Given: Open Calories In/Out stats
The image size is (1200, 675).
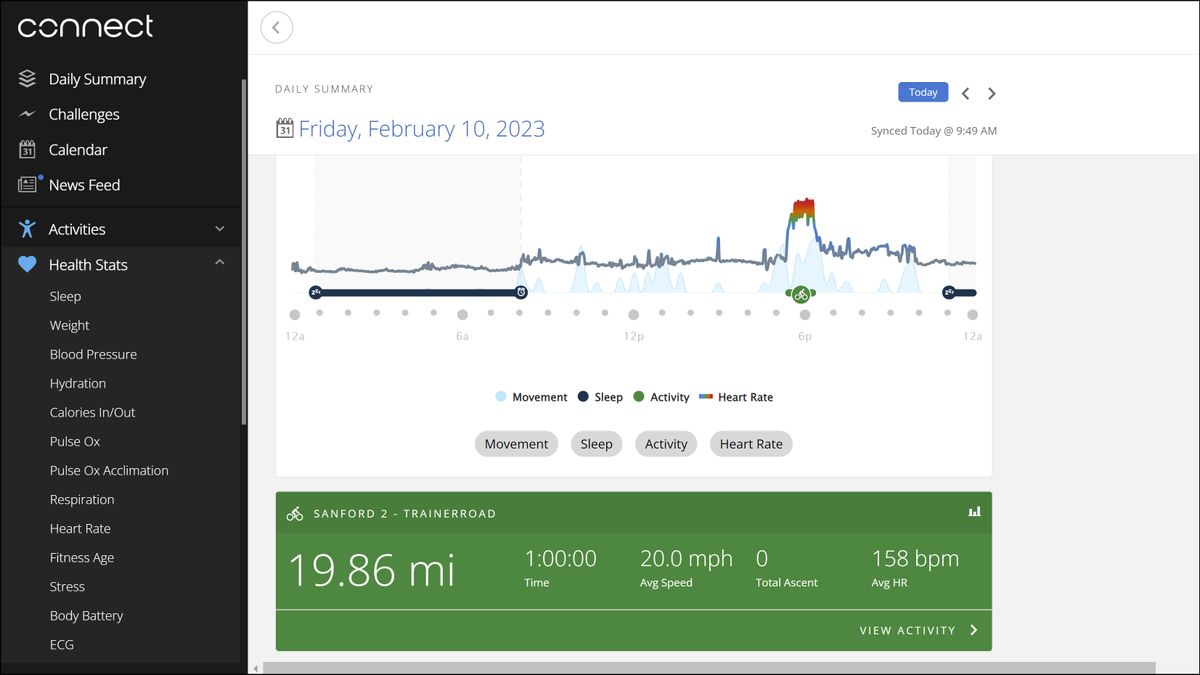Looking at the screenshot, I should (x=92, y=412).
